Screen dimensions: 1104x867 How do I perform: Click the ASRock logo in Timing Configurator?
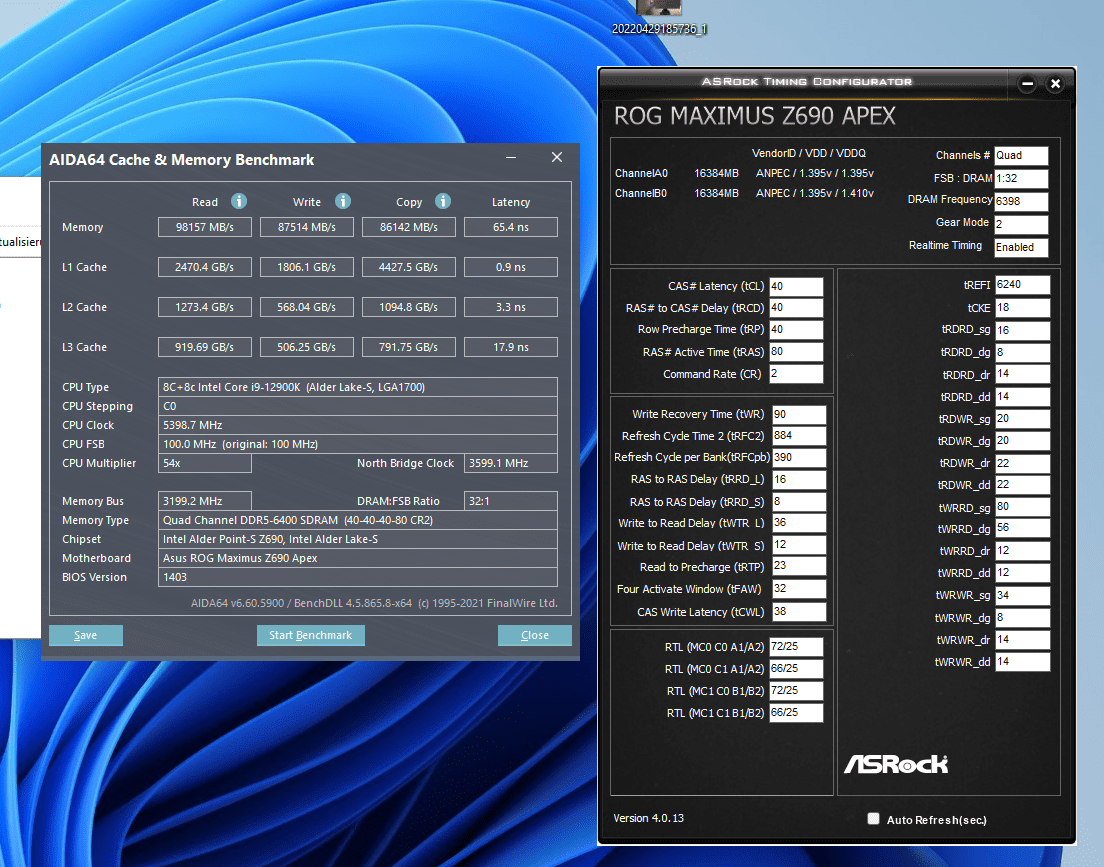pyautogui.click(x=896, y=764)
